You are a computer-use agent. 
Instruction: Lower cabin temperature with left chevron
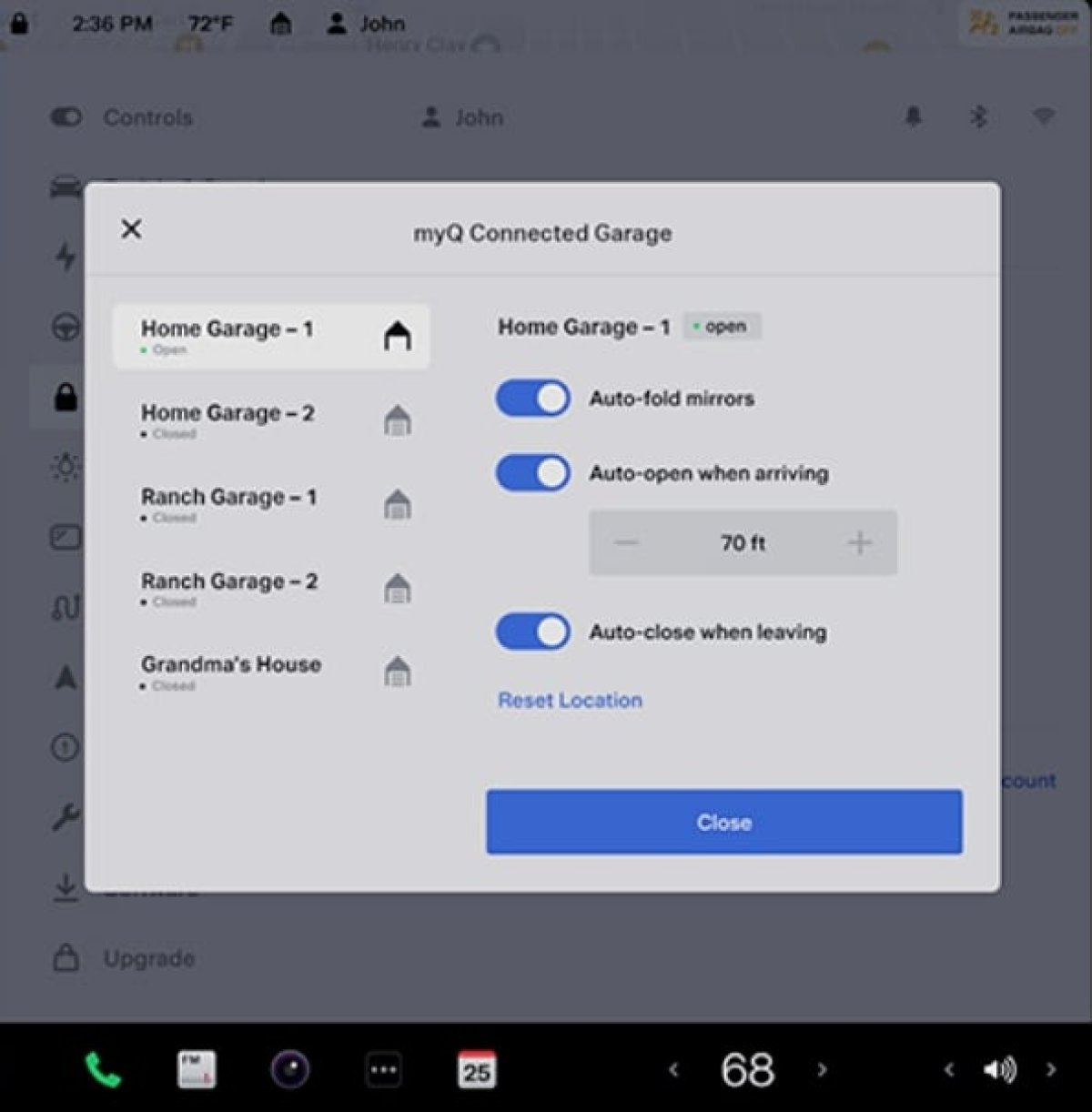click(x=673, y=1070)
